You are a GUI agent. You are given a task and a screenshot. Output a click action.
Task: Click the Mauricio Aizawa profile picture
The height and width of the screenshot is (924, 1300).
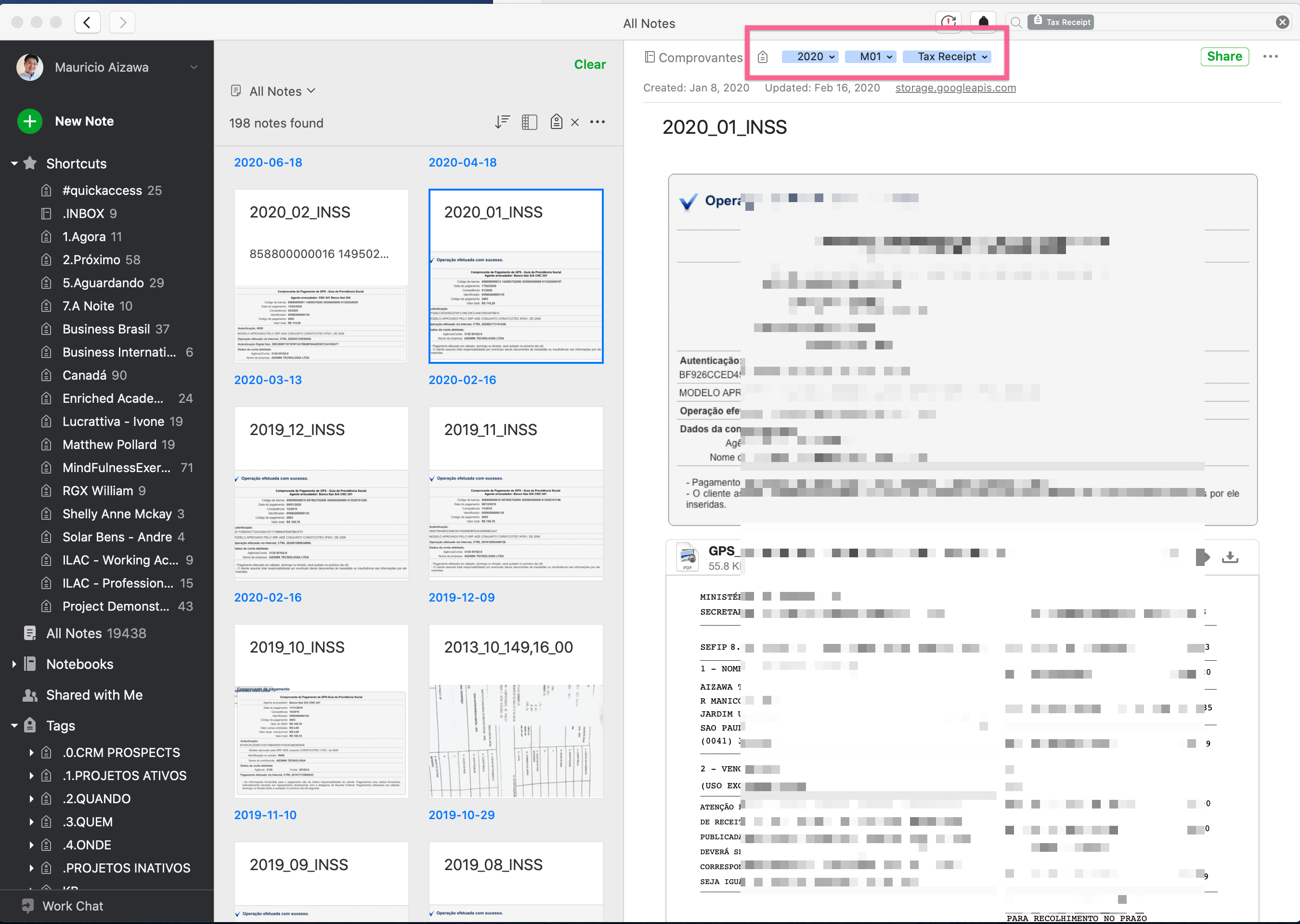click(x=29, y=67)
